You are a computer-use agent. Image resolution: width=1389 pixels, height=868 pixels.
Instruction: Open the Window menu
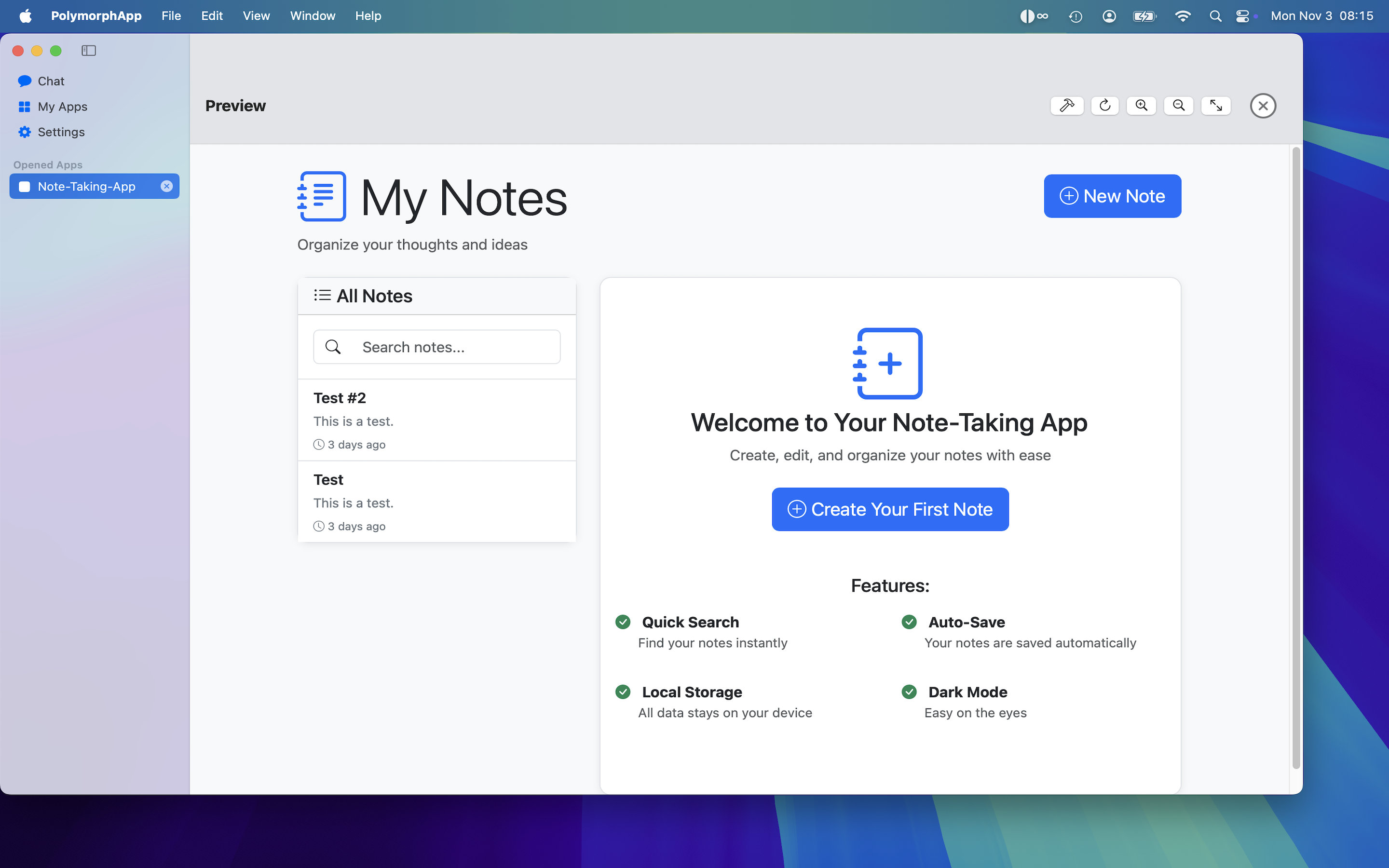[312, 16]
